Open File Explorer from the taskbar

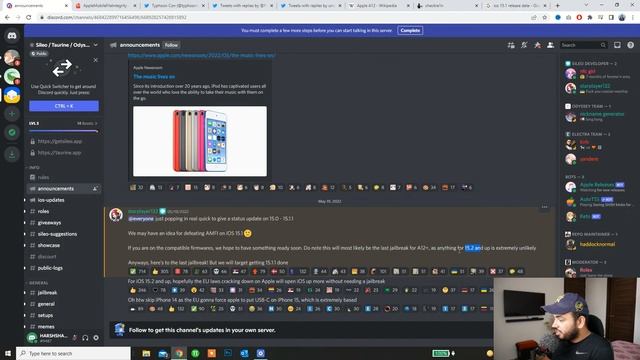146,353
